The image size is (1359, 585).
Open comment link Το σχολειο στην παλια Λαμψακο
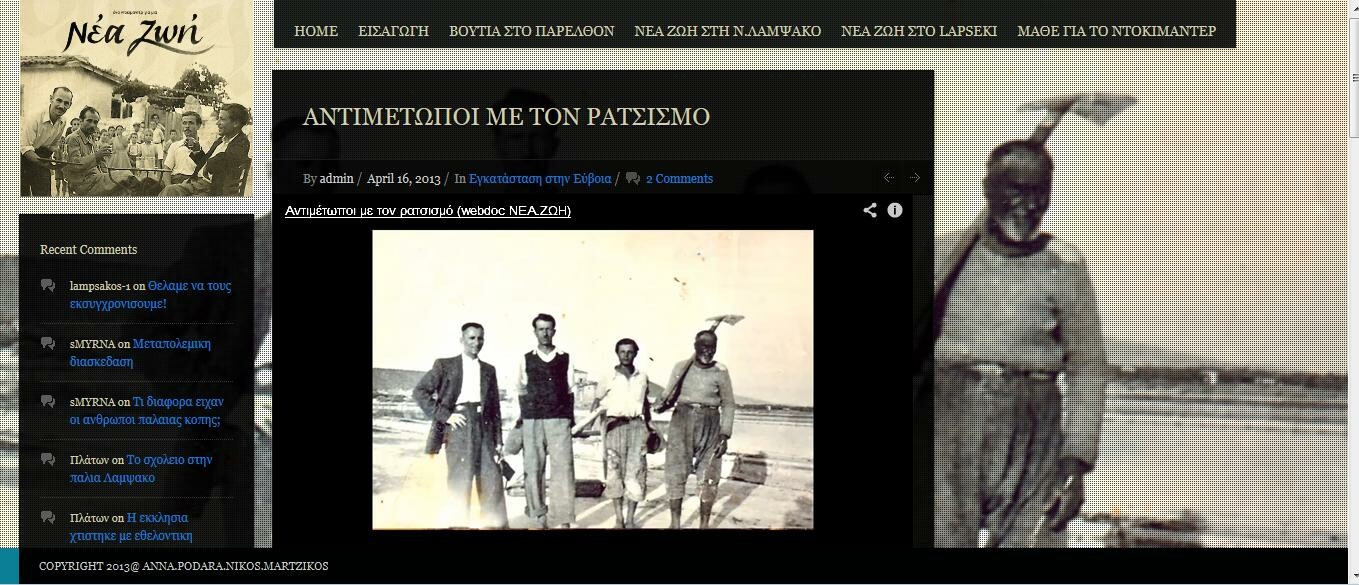(x=141, y=469)
